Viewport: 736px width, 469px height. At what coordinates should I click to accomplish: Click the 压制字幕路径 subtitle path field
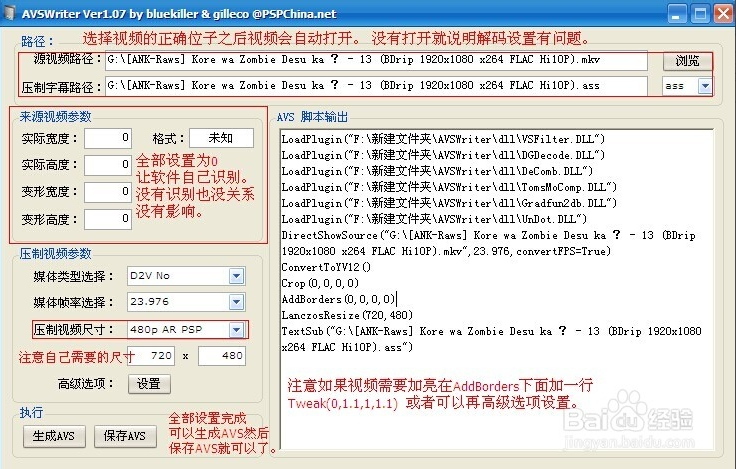pos(376,86)
